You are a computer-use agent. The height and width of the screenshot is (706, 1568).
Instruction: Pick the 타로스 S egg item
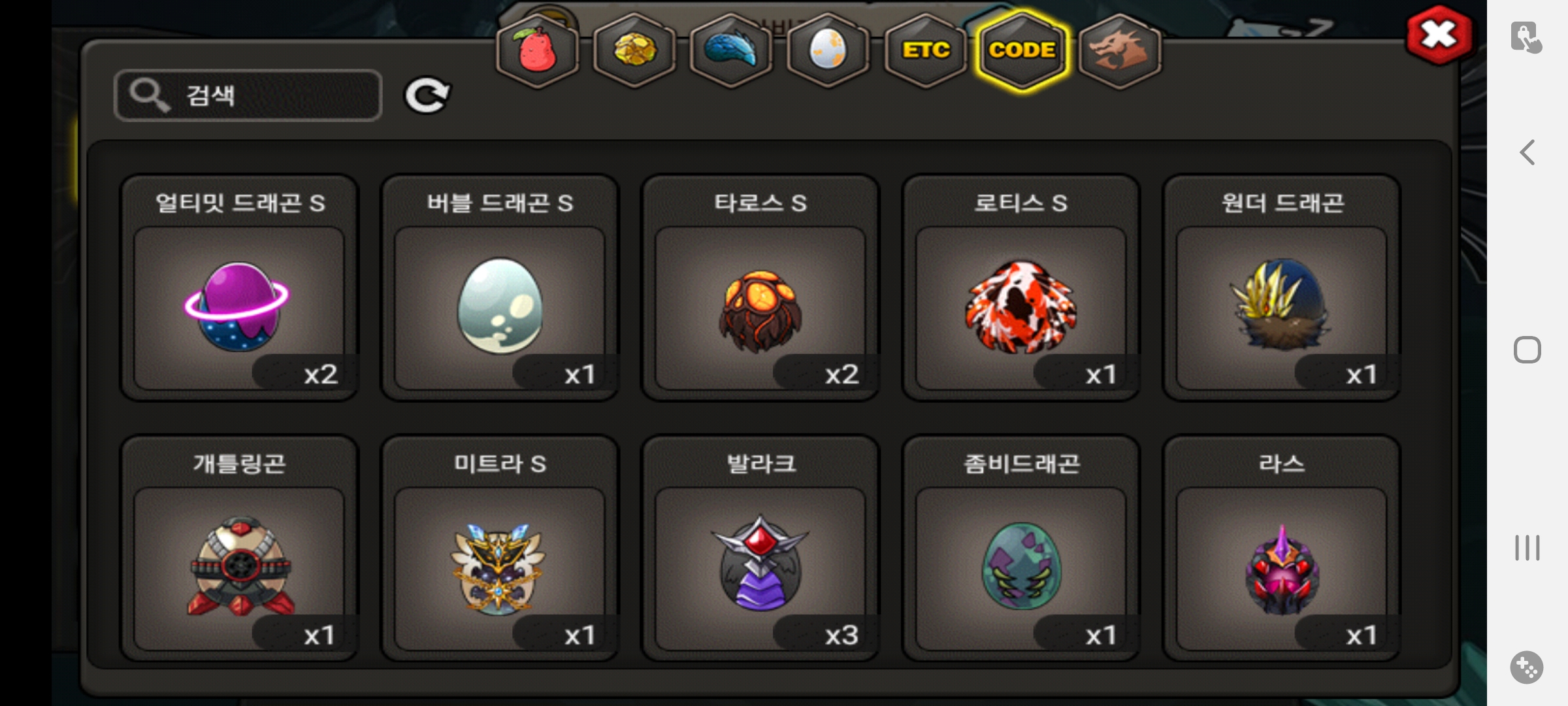(760, 288)
